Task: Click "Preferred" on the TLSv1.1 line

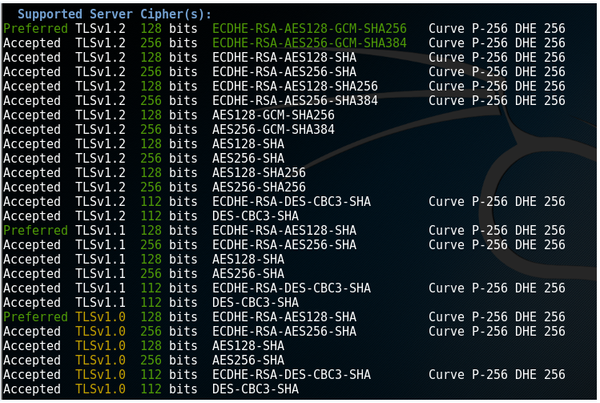Action: tap(35, 230)
